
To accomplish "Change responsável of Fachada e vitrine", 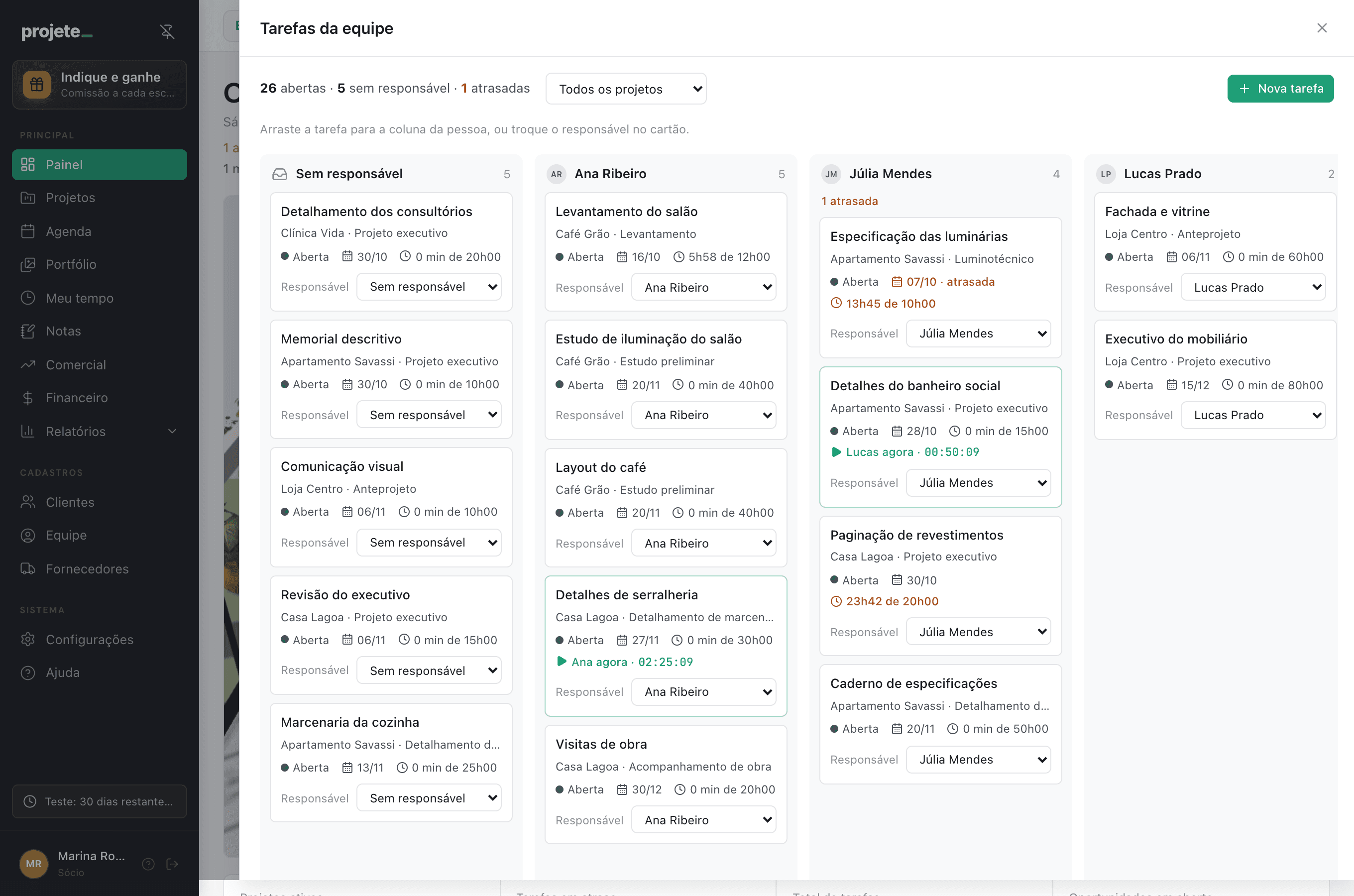I will (x=1253, y=287).
